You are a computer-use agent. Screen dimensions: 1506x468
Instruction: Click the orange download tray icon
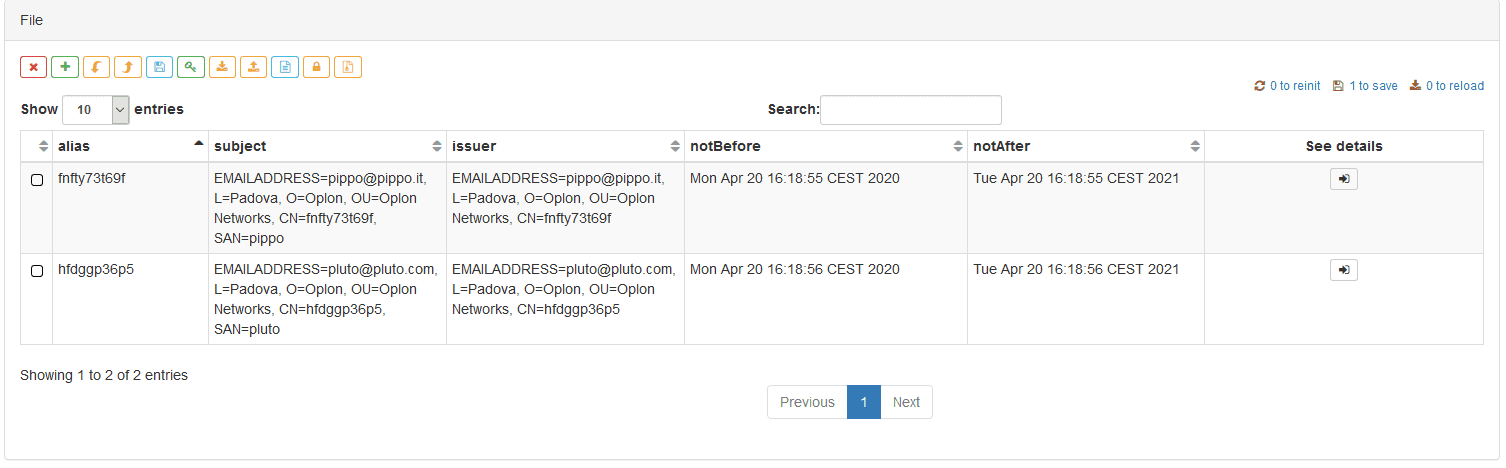tap(222, 67)
